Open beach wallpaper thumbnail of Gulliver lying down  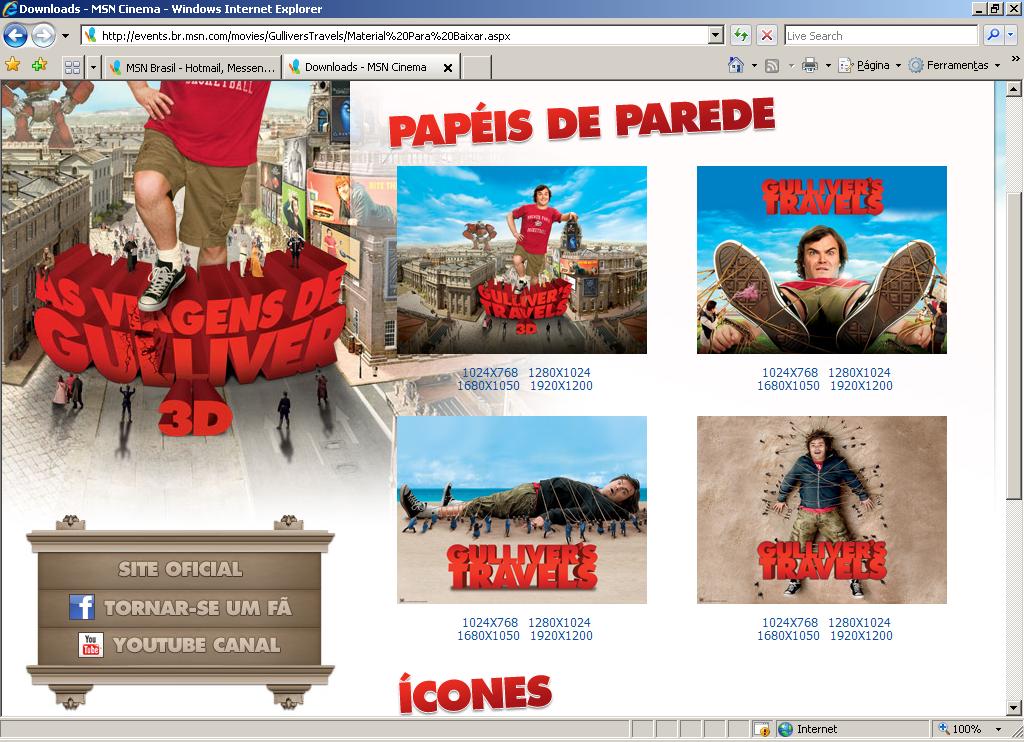pos(522,509)
